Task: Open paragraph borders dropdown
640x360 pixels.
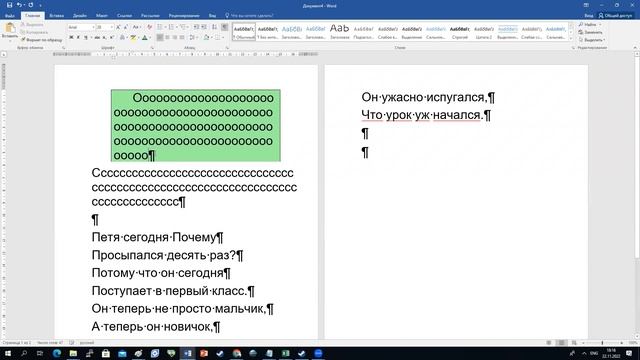Action: (223, 37)
